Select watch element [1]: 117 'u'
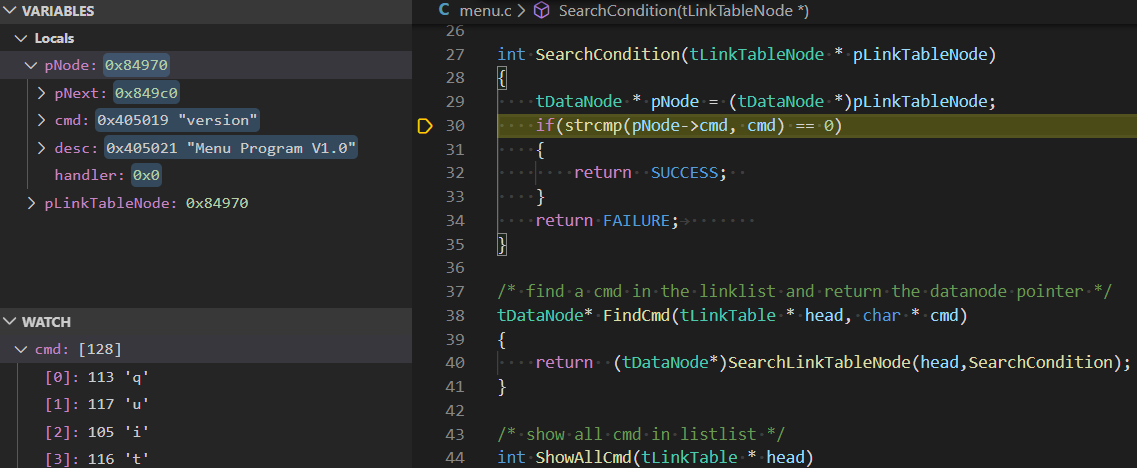Screen dimensions: 1137x468 point(206,404)
